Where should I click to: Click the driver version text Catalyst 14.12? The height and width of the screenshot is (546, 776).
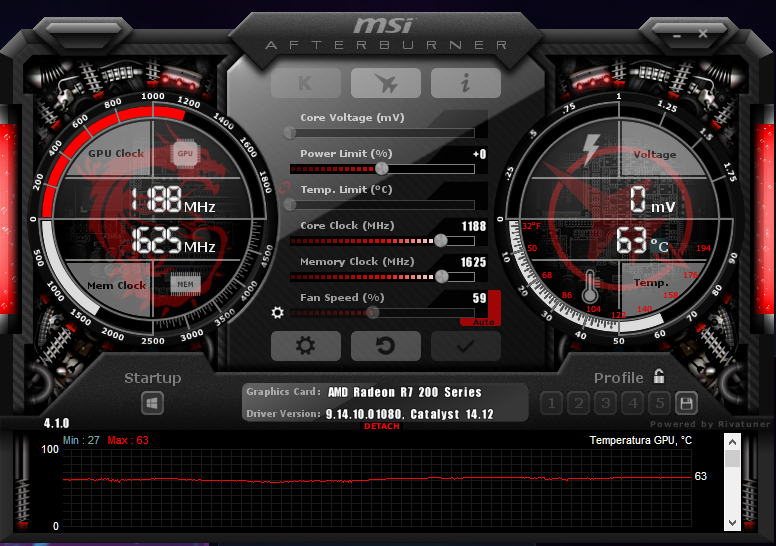[x=452, y=414]
